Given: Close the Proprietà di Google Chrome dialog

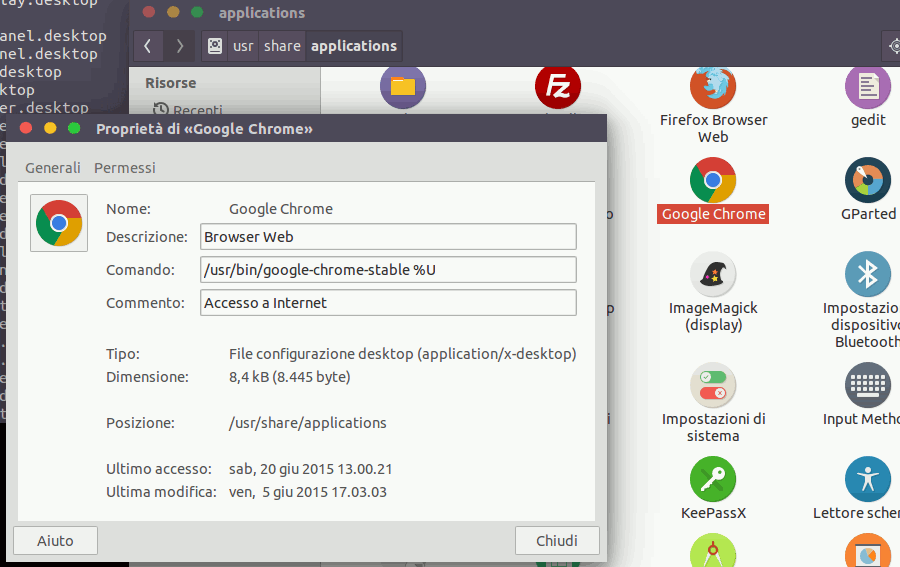Looking at the screenshot, I should tap(26, 128).
